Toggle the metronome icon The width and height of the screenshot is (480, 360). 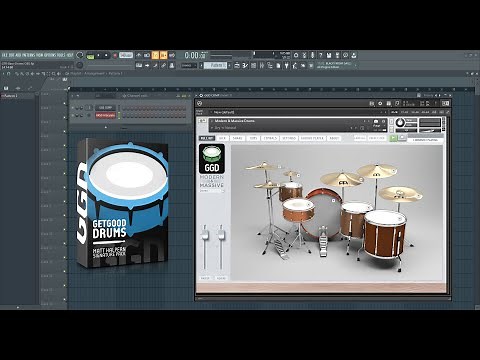[x=139, y=55]
